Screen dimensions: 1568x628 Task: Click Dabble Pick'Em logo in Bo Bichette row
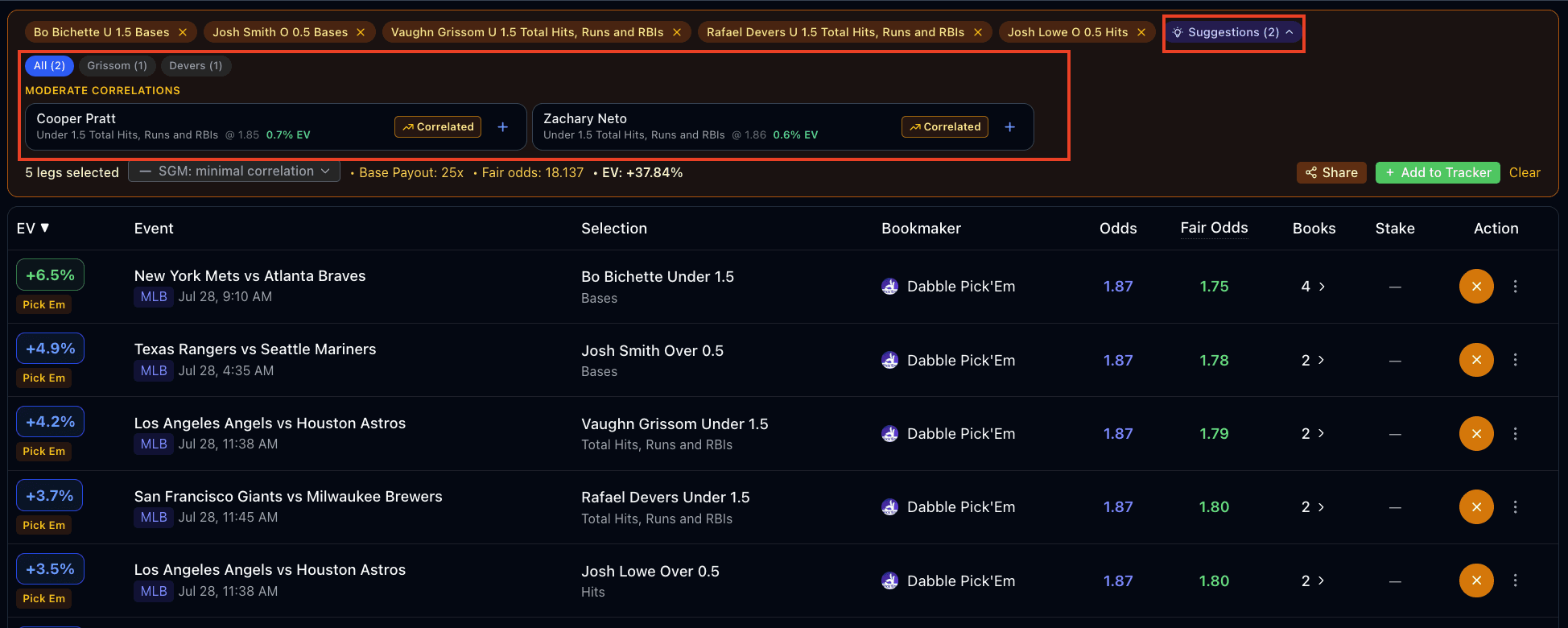click(889, 287)
